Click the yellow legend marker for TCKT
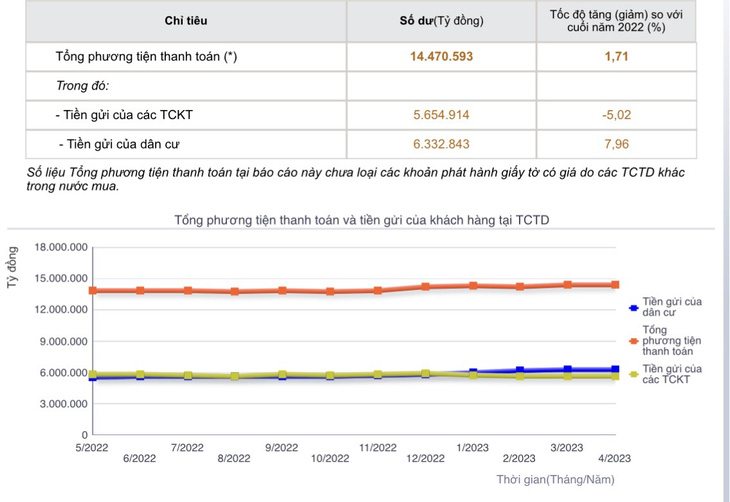 coord(633,374)
